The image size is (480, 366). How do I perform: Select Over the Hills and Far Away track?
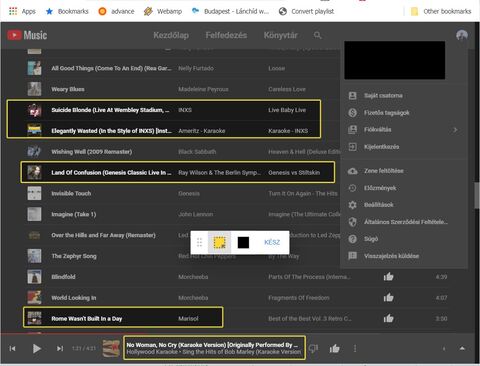pos(103,235)
